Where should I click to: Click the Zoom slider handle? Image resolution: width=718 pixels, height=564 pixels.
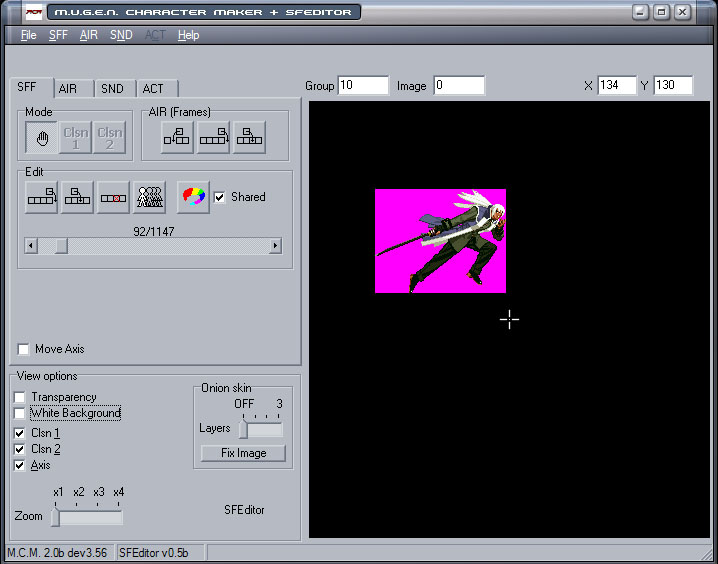(x=56, y=517)
